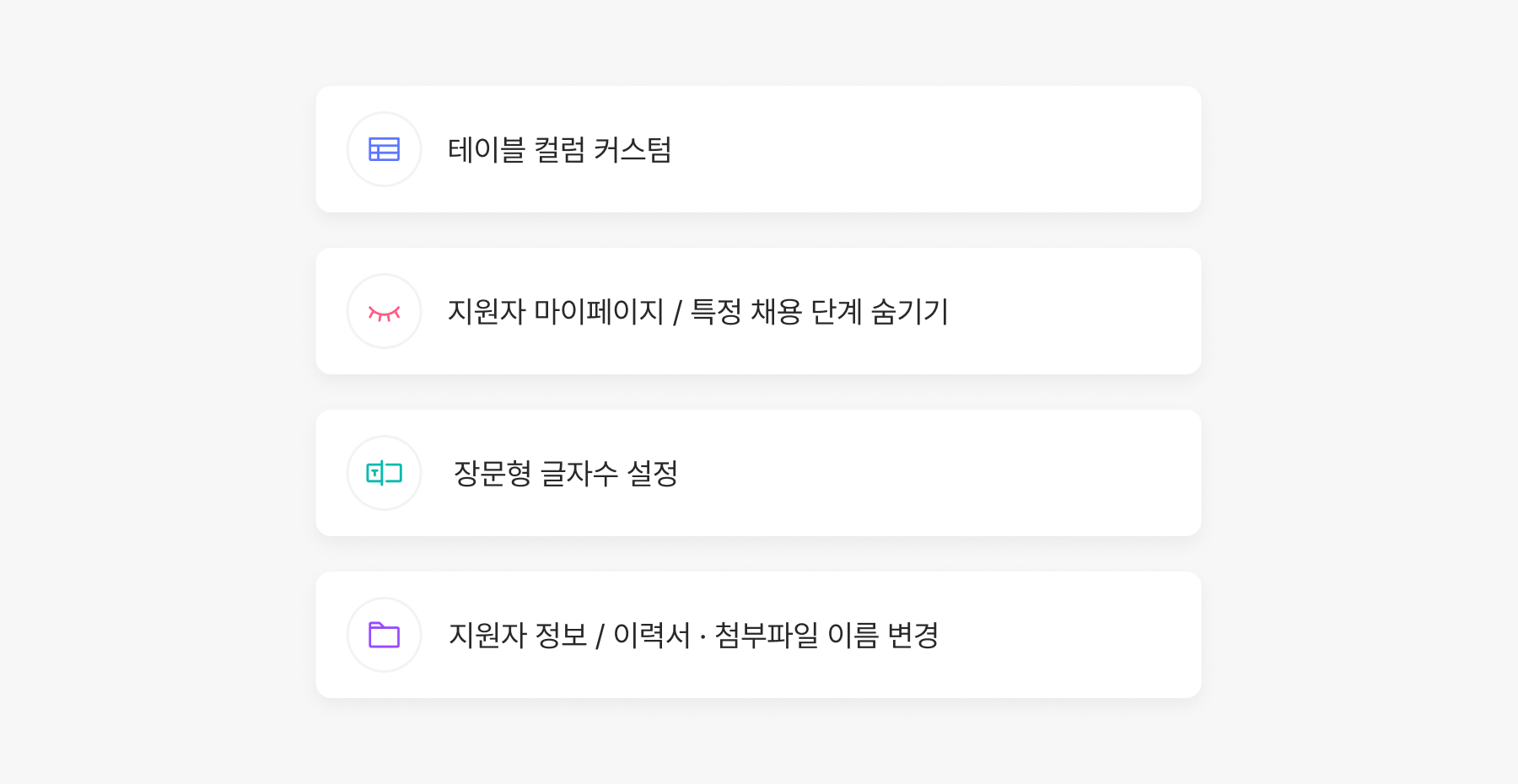Click the word 글자수 in third card

579,474
